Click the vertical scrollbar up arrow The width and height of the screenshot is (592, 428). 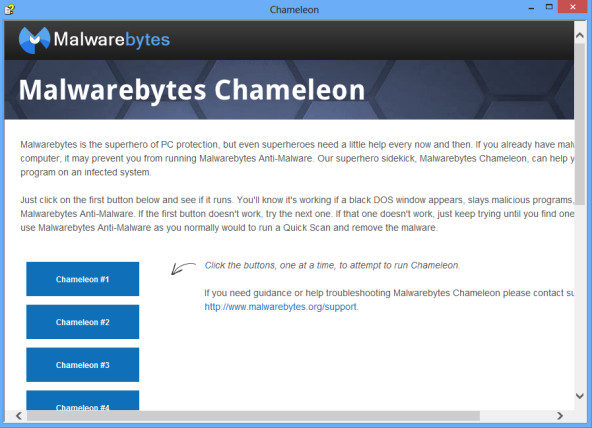[580, 35]
